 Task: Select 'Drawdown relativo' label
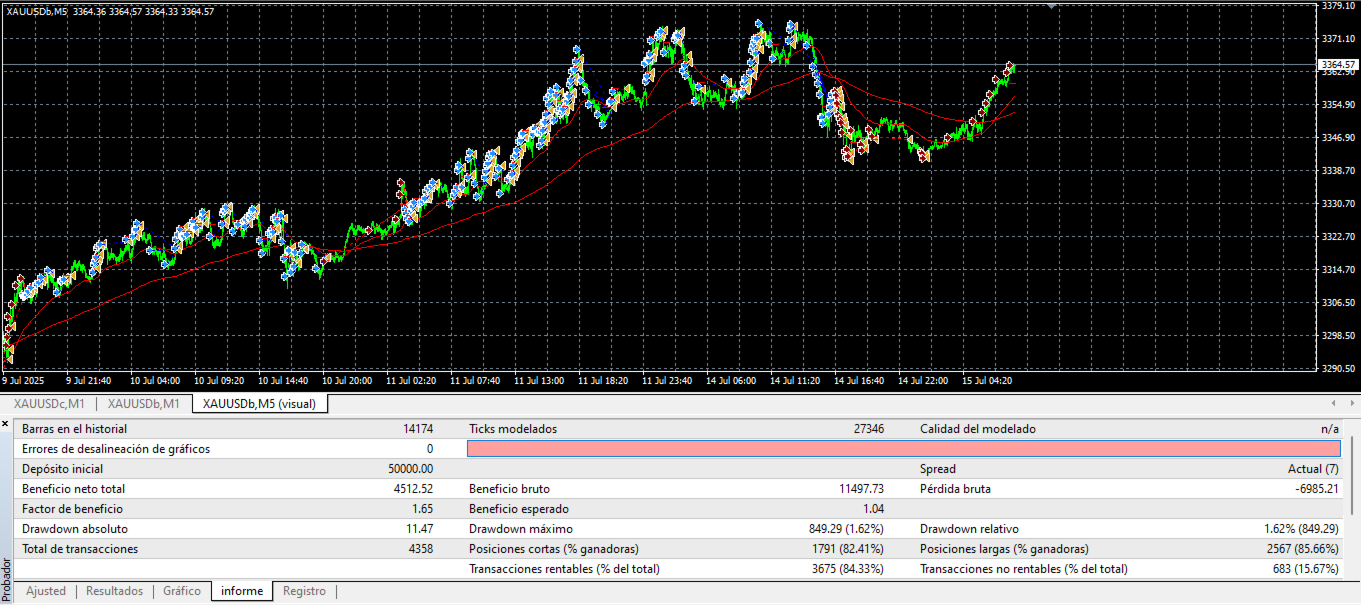pyautogui.click(x=971, y=529)
